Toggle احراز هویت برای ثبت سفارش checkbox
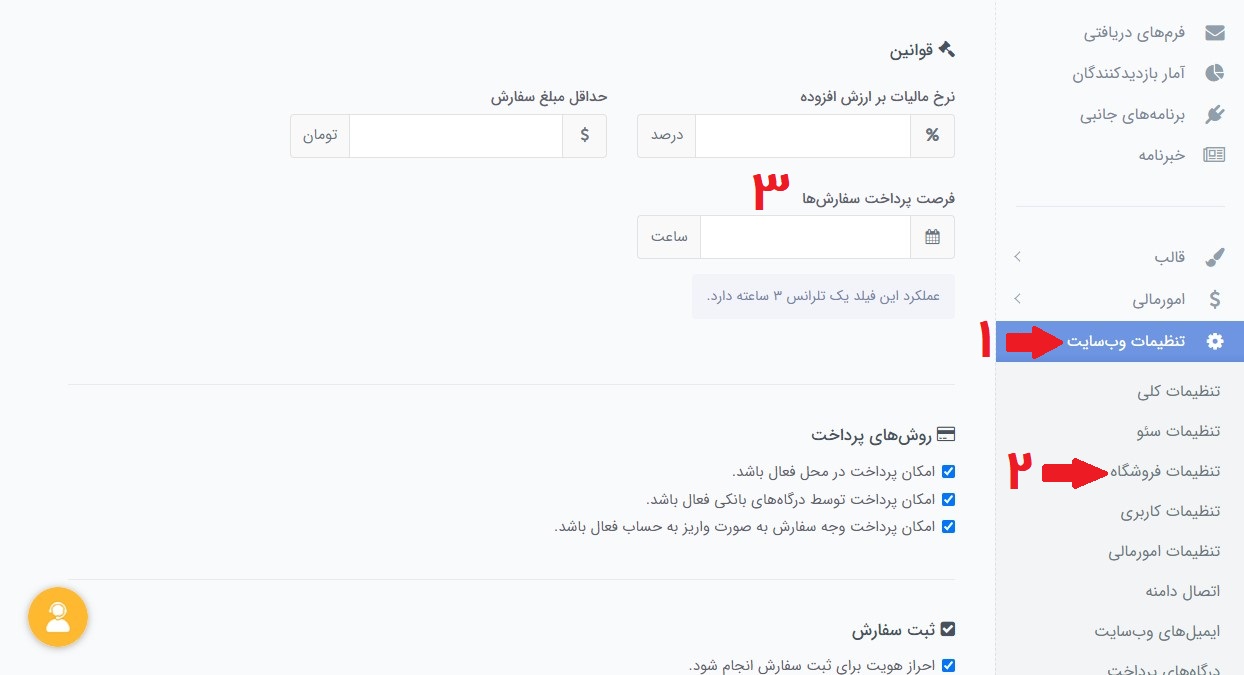This screenshot has height=675, width=1244. click(x=947, y=664)
